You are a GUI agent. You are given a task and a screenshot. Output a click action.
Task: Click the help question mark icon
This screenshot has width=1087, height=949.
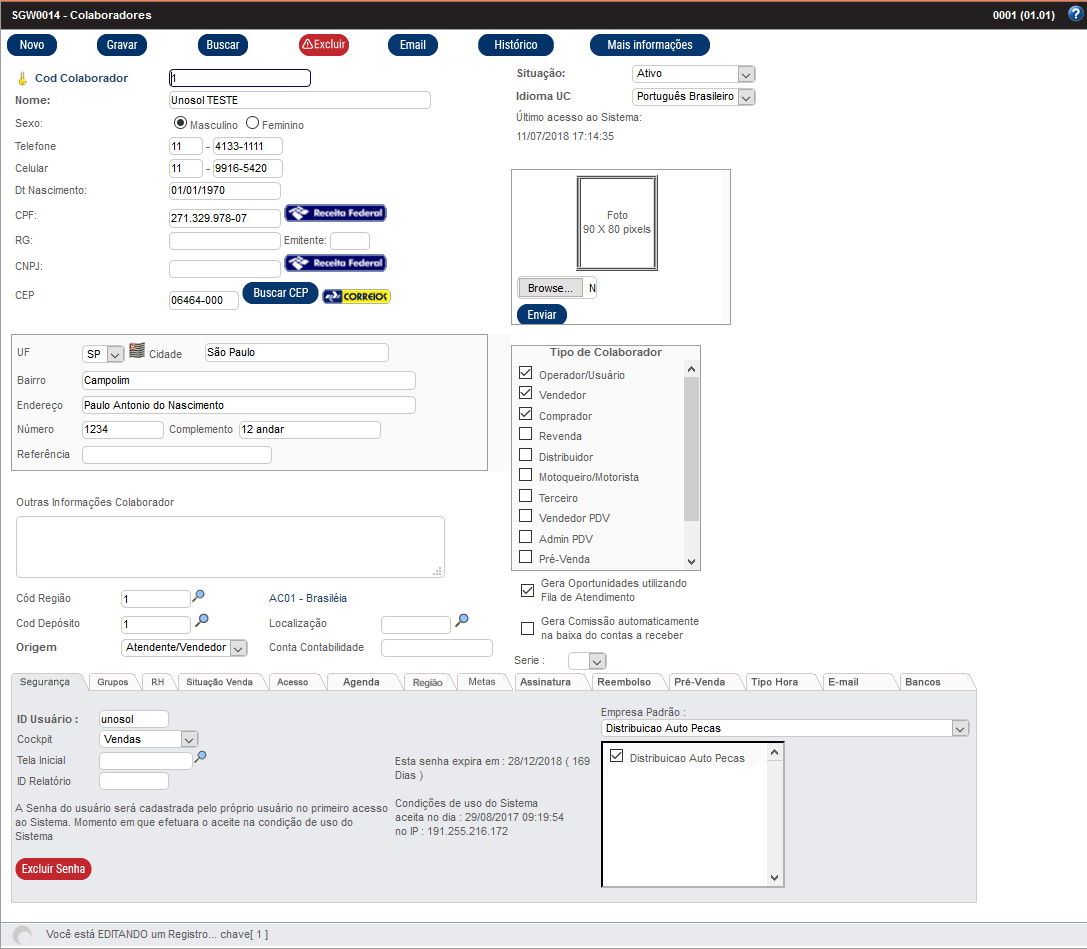point(1075,14)
